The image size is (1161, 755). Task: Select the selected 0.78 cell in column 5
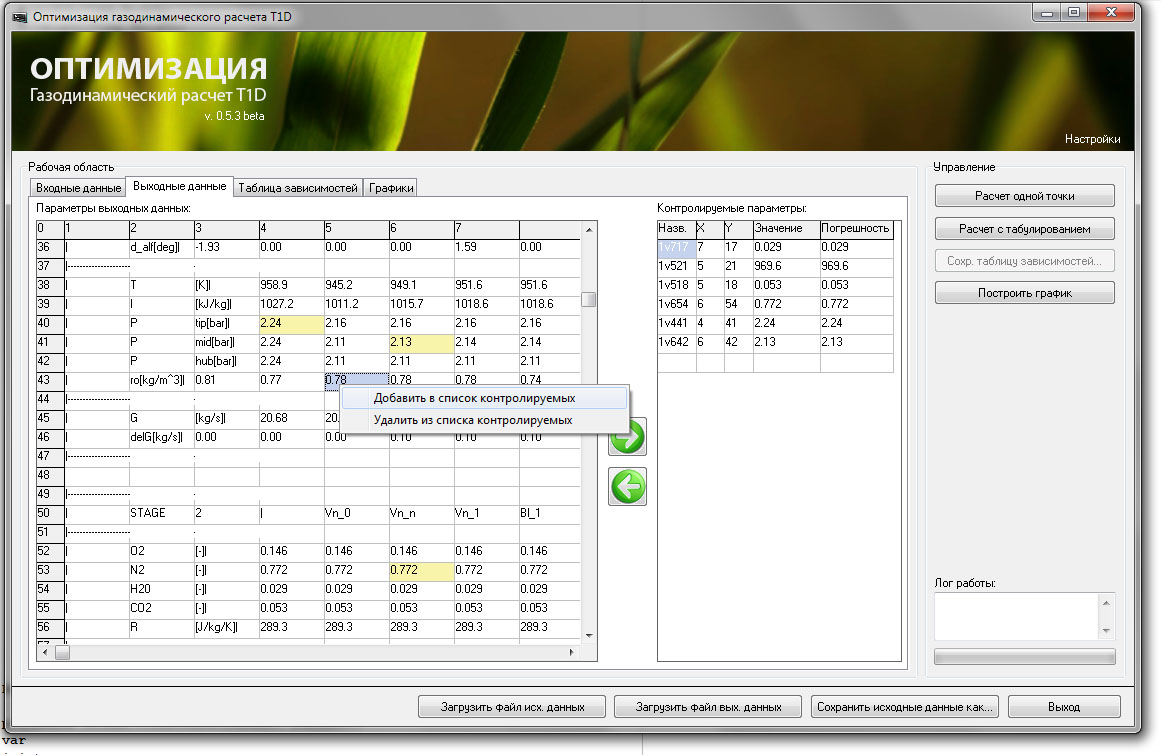click(356, 380)
